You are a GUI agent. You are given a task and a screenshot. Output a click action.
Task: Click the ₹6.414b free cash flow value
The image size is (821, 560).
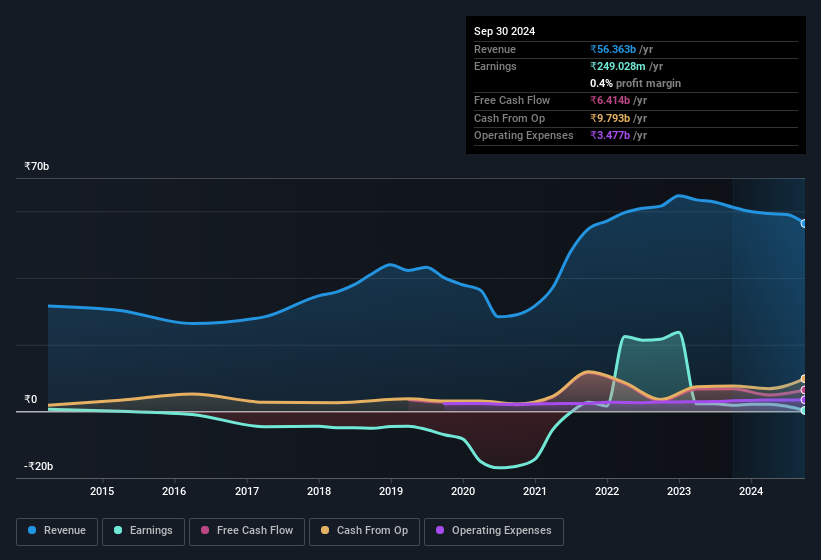coord(609,100)
